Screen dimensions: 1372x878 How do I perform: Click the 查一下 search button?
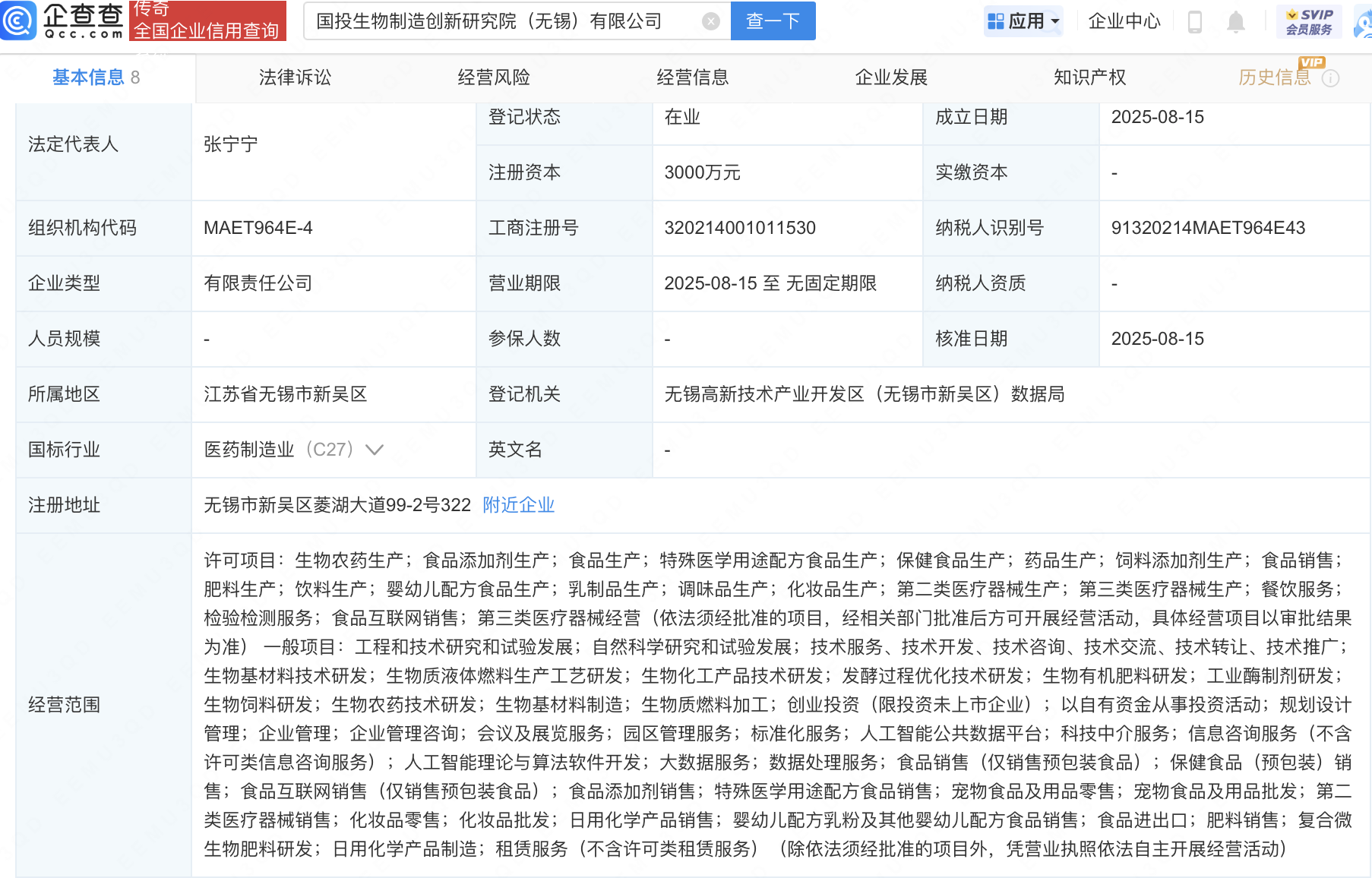773,21
